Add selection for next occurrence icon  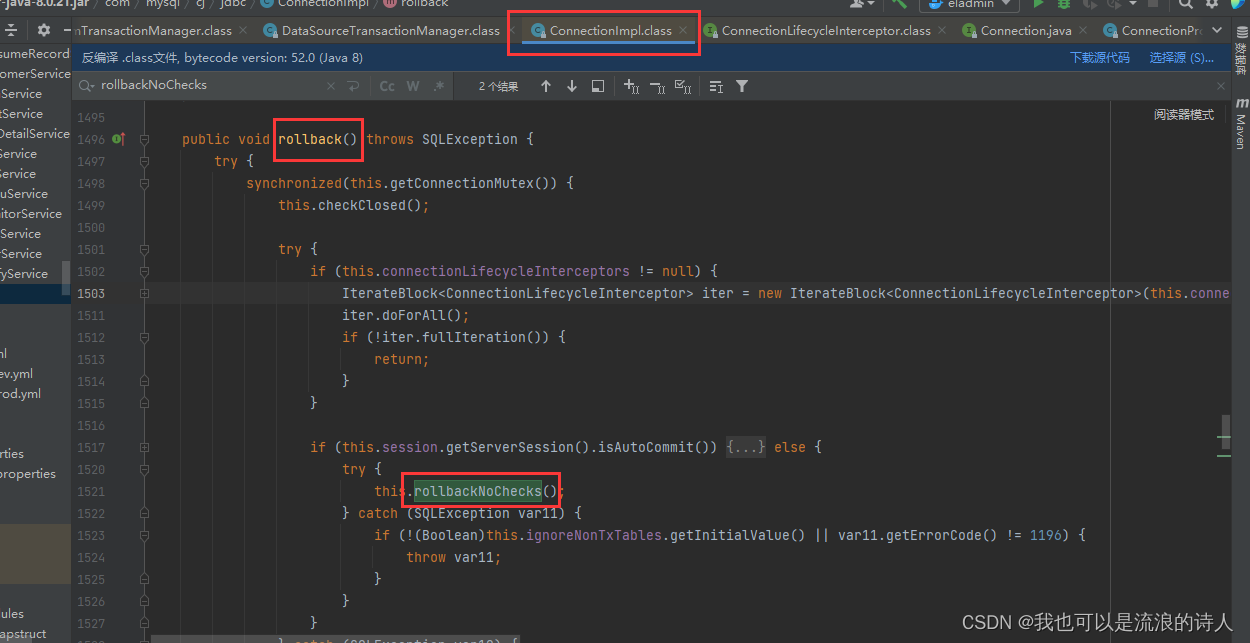click(632, 86)
